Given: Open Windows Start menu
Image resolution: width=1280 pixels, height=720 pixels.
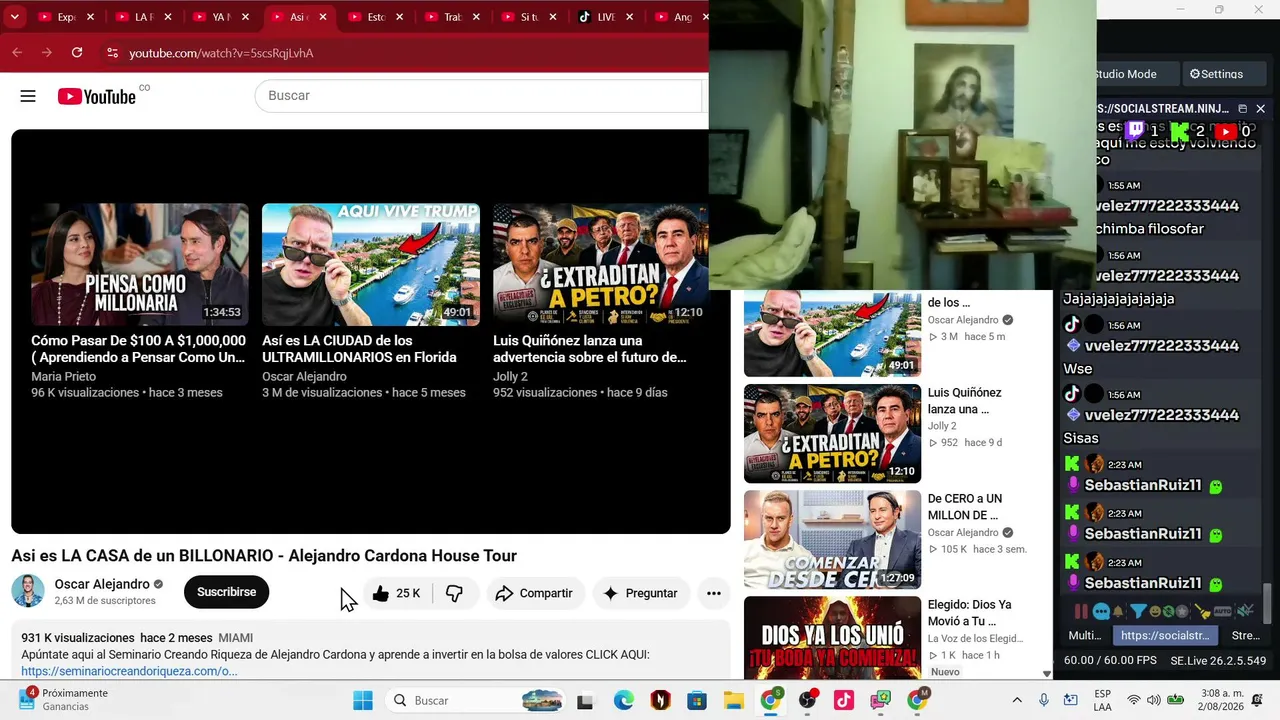Looking at the screenshot, I should coord(363,700).
